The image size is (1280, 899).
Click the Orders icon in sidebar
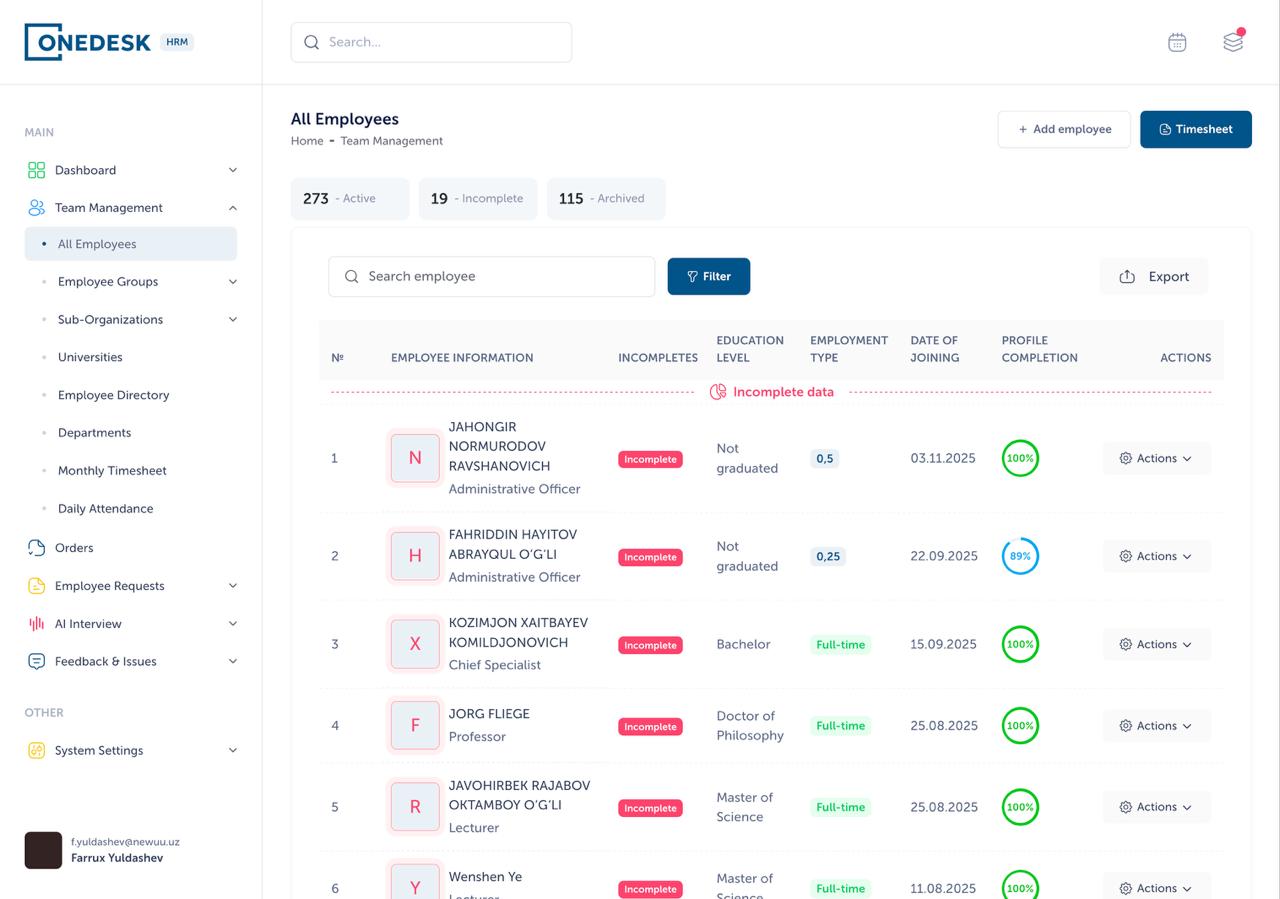tap(37, 548)
